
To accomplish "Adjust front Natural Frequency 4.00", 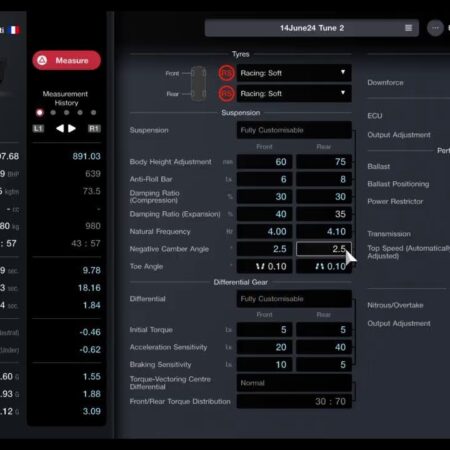I will tap(264, 231).
